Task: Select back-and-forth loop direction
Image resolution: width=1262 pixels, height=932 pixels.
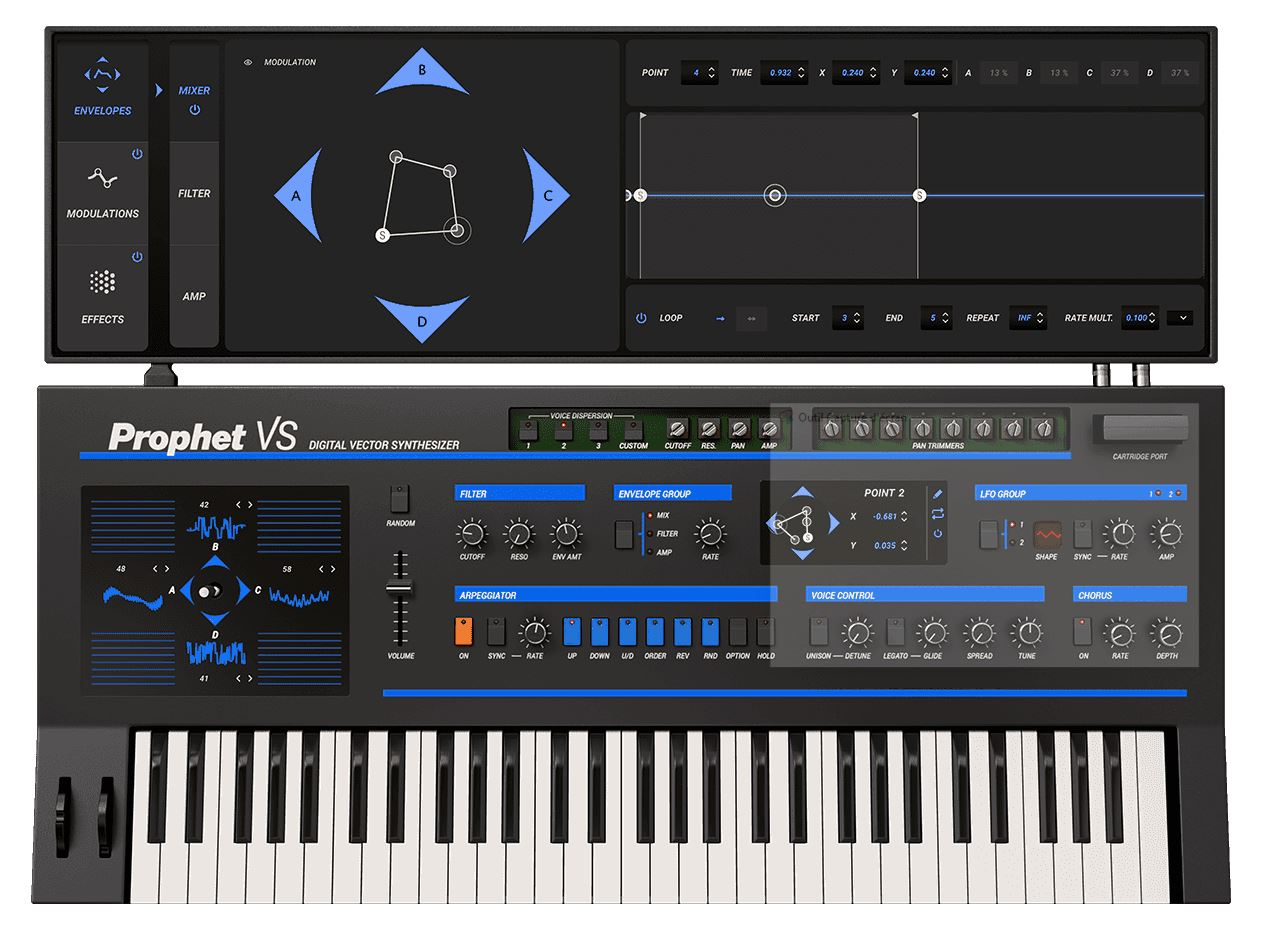Action: tap(752, 318)
